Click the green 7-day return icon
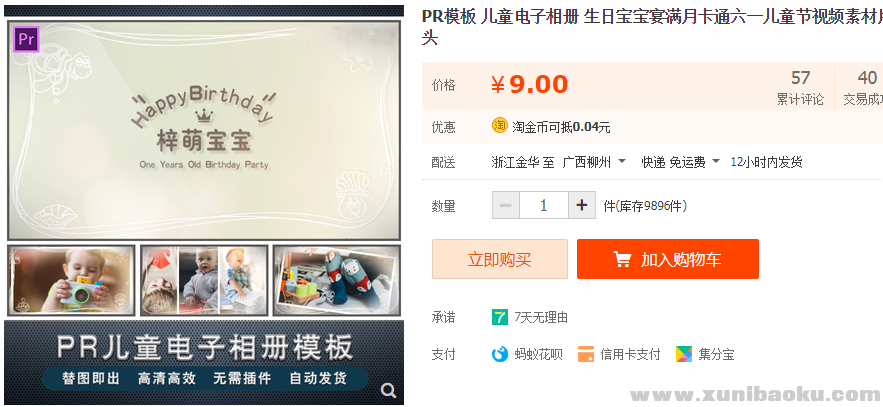This screenshot has width=883, height=407. pos(500,317)
